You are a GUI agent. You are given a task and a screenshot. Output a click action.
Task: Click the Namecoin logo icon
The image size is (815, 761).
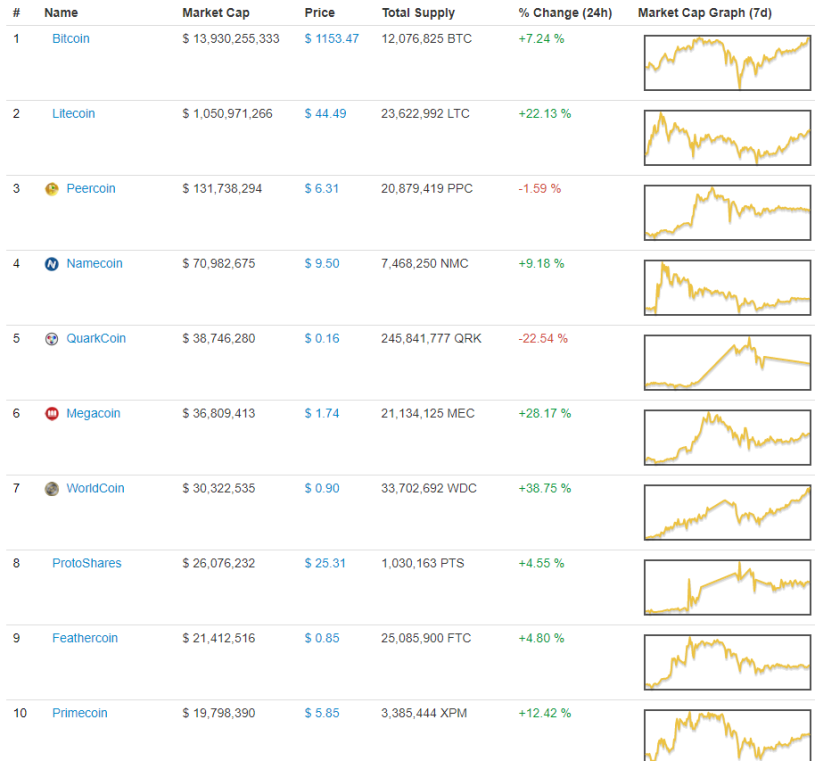(x=51, y=264)
